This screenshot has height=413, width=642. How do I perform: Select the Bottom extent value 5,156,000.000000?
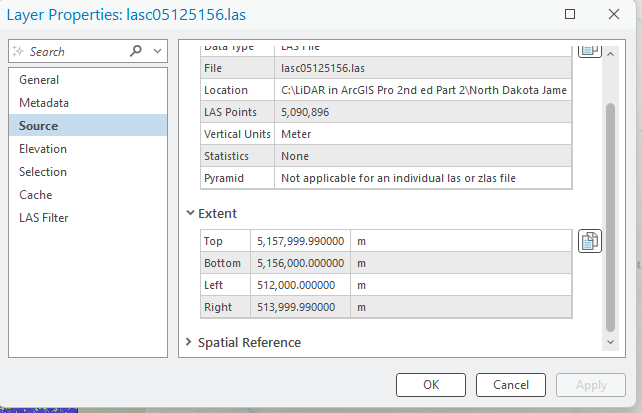tap(301, 263)
